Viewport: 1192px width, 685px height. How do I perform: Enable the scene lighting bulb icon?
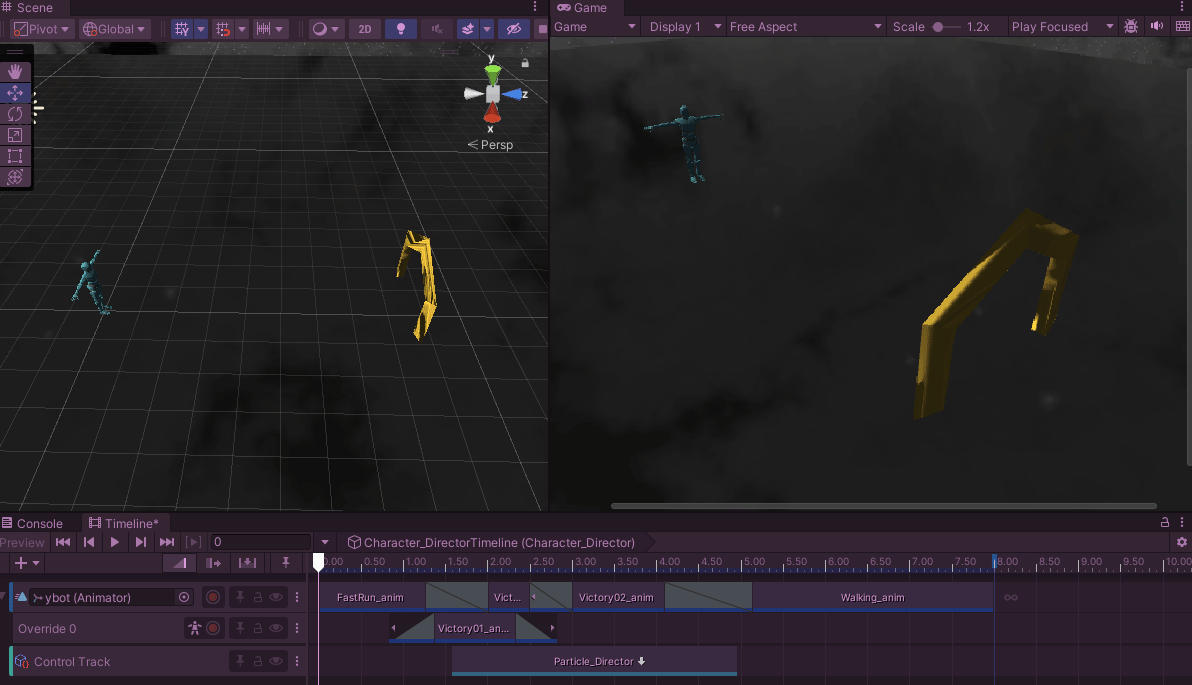tap(401, 28)
